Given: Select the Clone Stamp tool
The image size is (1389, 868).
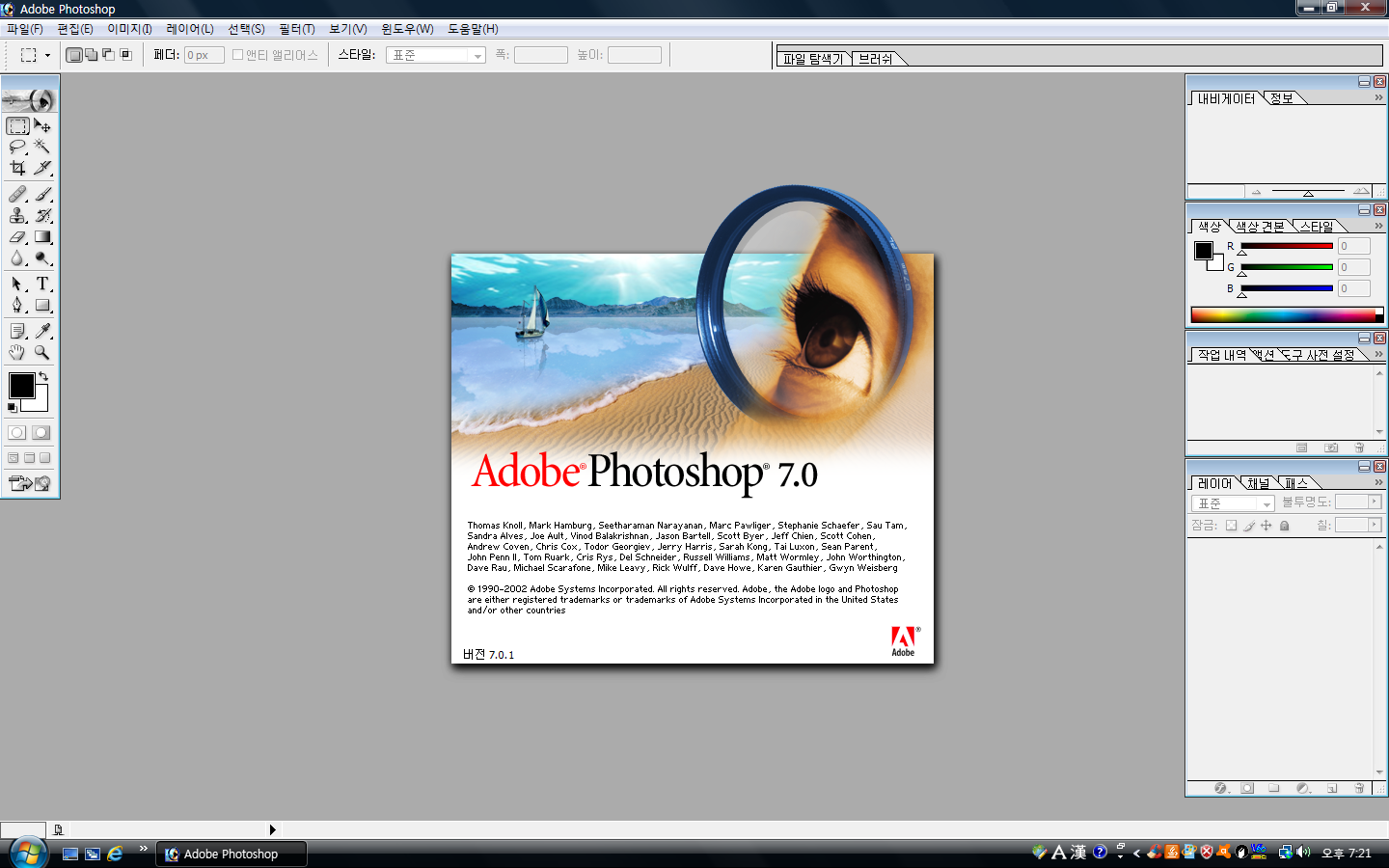Looking at the screenshot, I should point(17,216).
